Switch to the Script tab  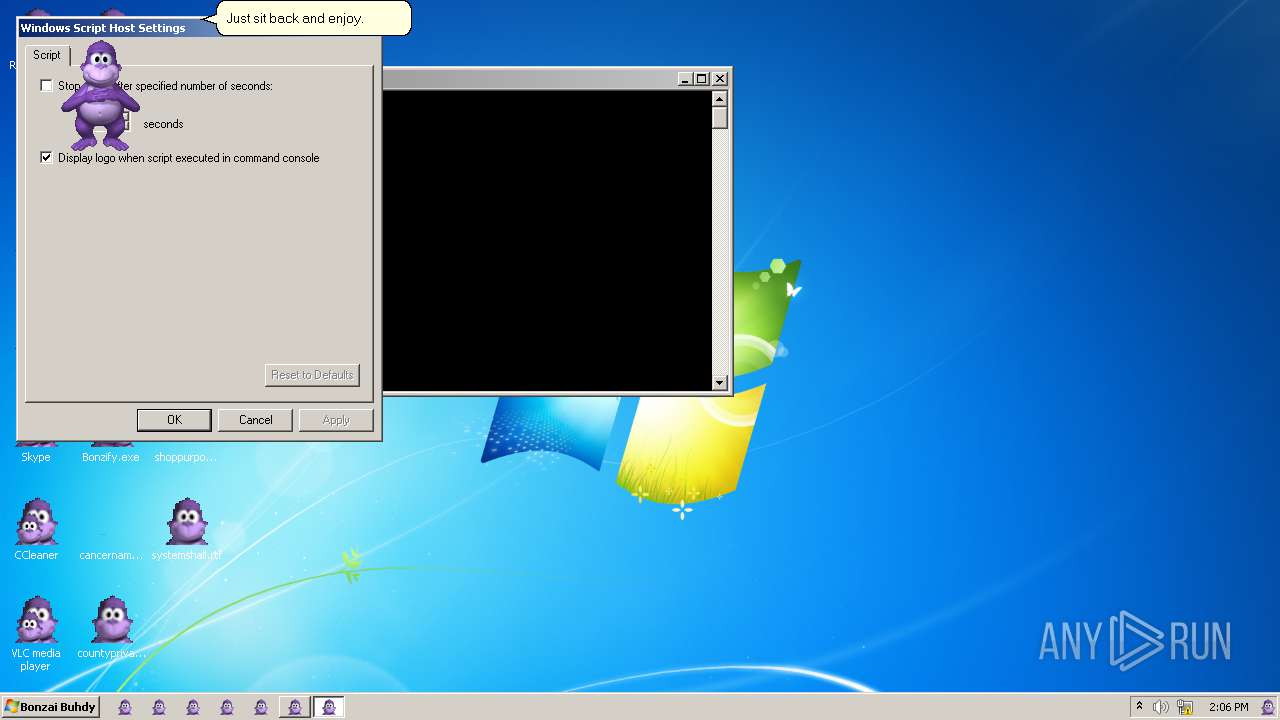[47, 55]
